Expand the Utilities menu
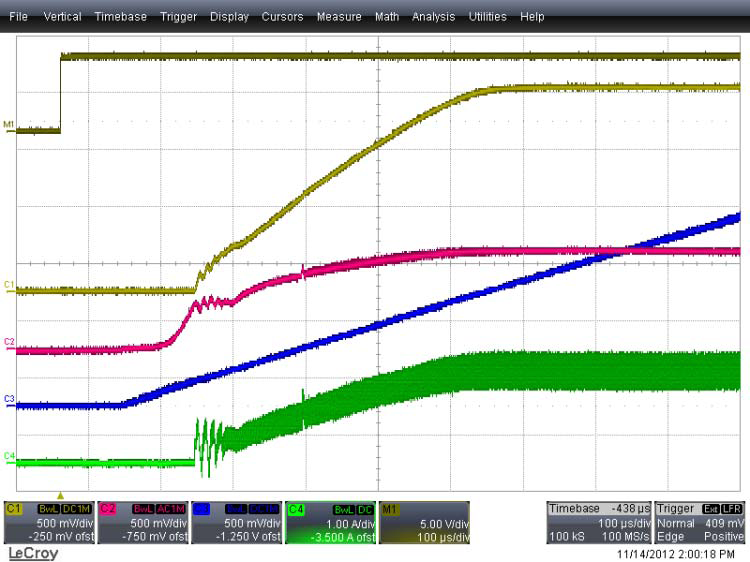Screen dimensions: 750x562 (x=487, y=17)
